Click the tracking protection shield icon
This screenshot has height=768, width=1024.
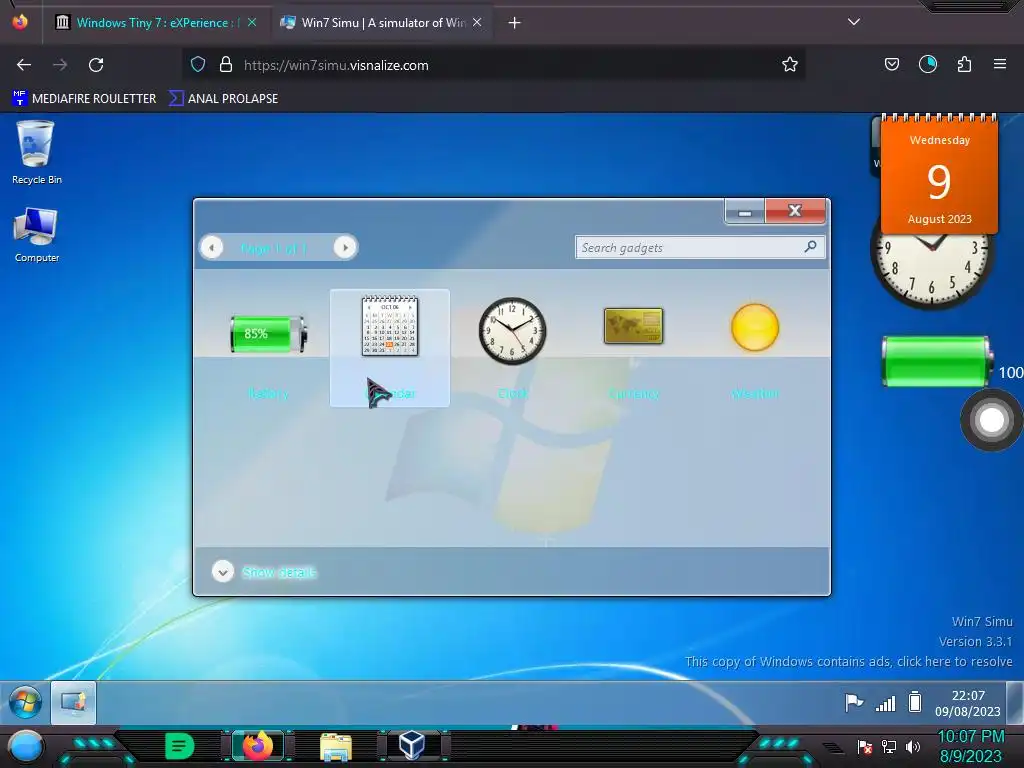coord(198,65)
